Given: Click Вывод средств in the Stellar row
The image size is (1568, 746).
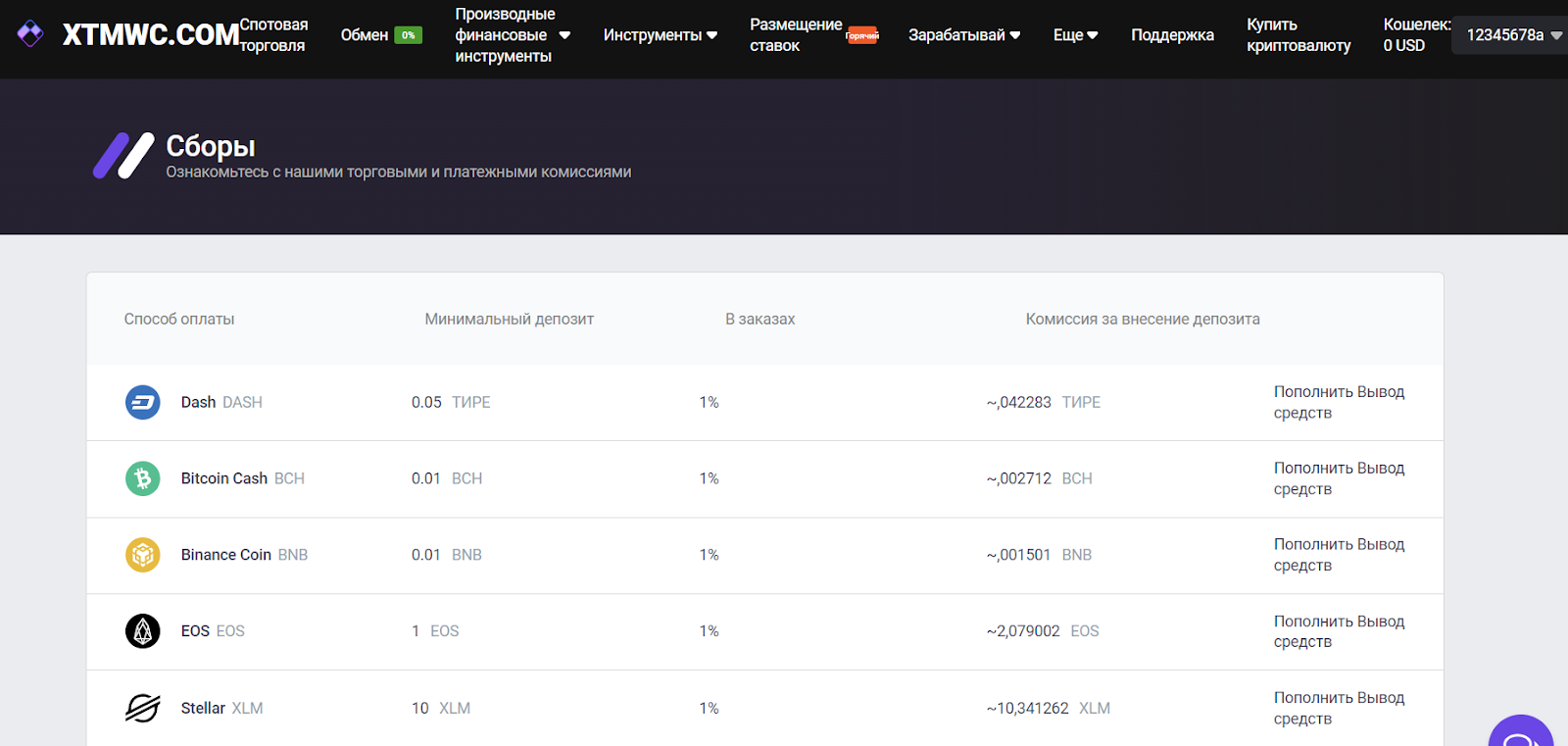Looking at the screenshot, I should 1340,708.
